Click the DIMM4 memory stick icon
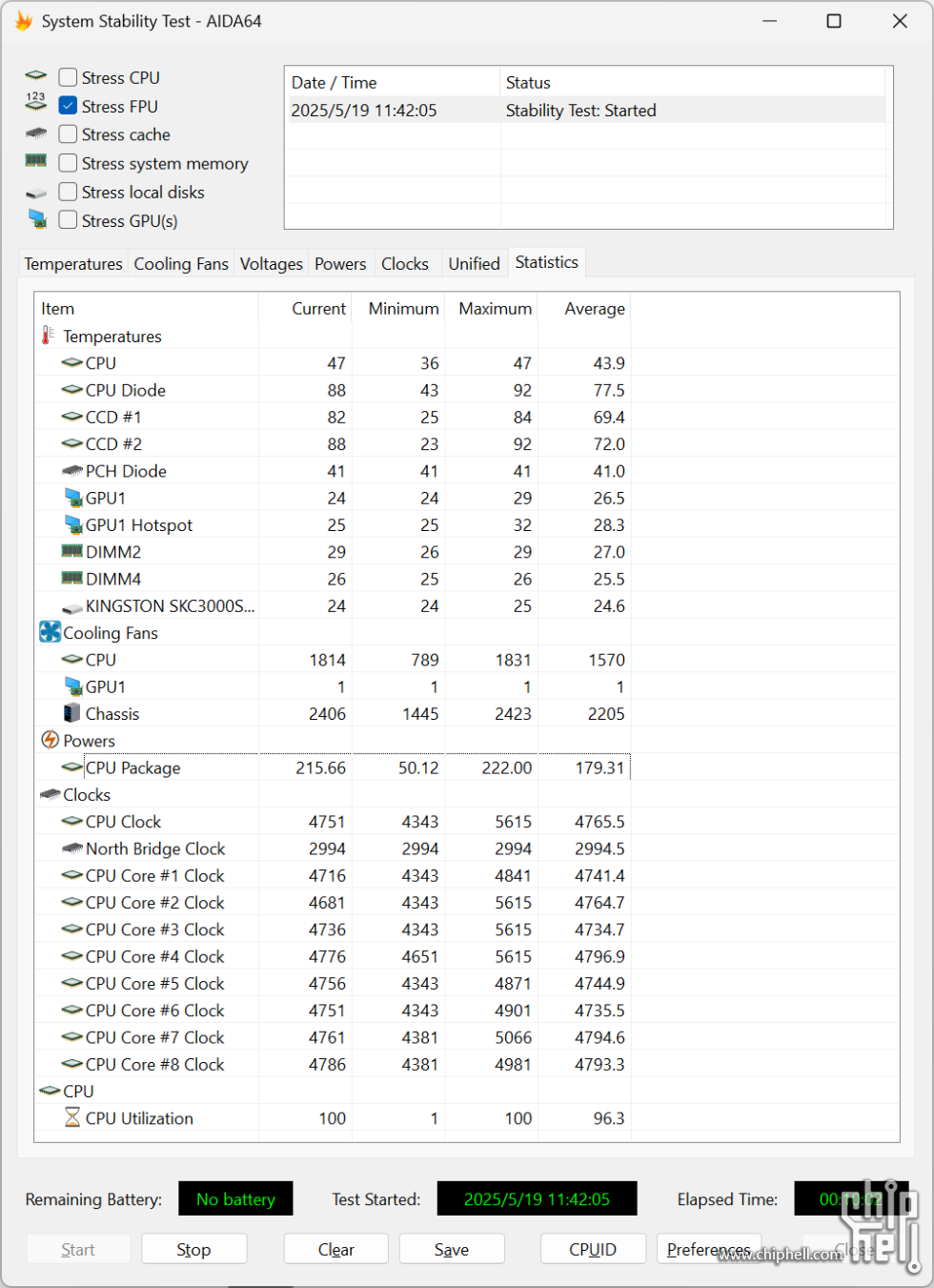 tap(72, 578)
